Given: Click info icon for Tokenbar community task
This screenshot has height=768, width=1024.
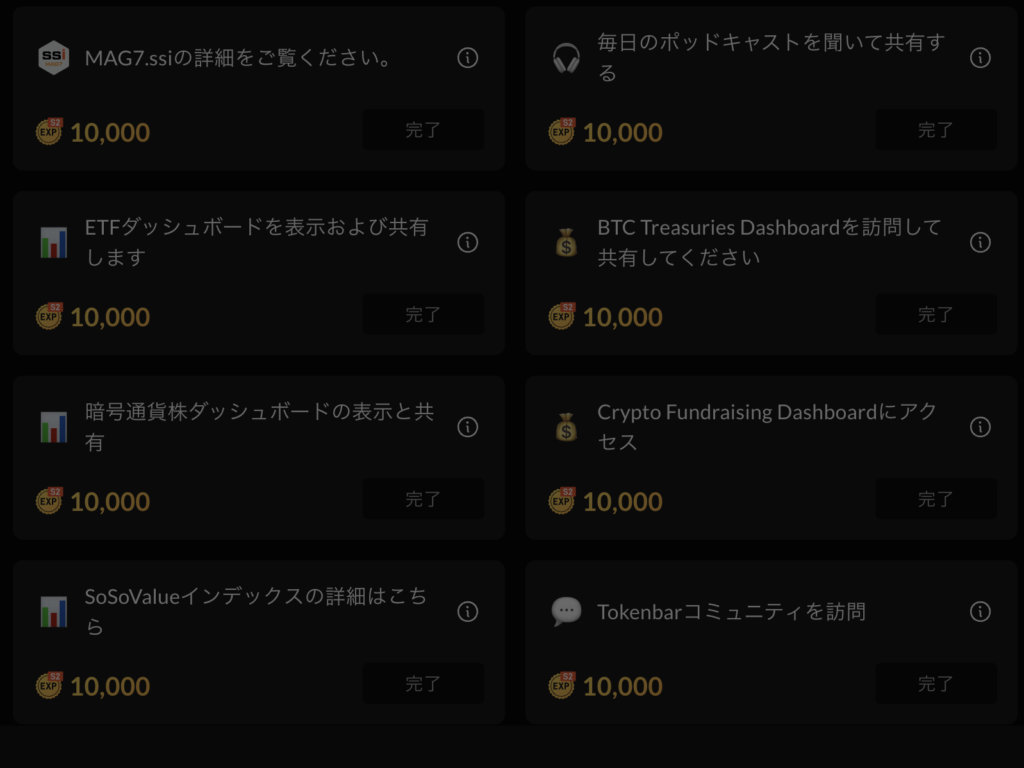Looking at the screenshot, I should [980, 611].
